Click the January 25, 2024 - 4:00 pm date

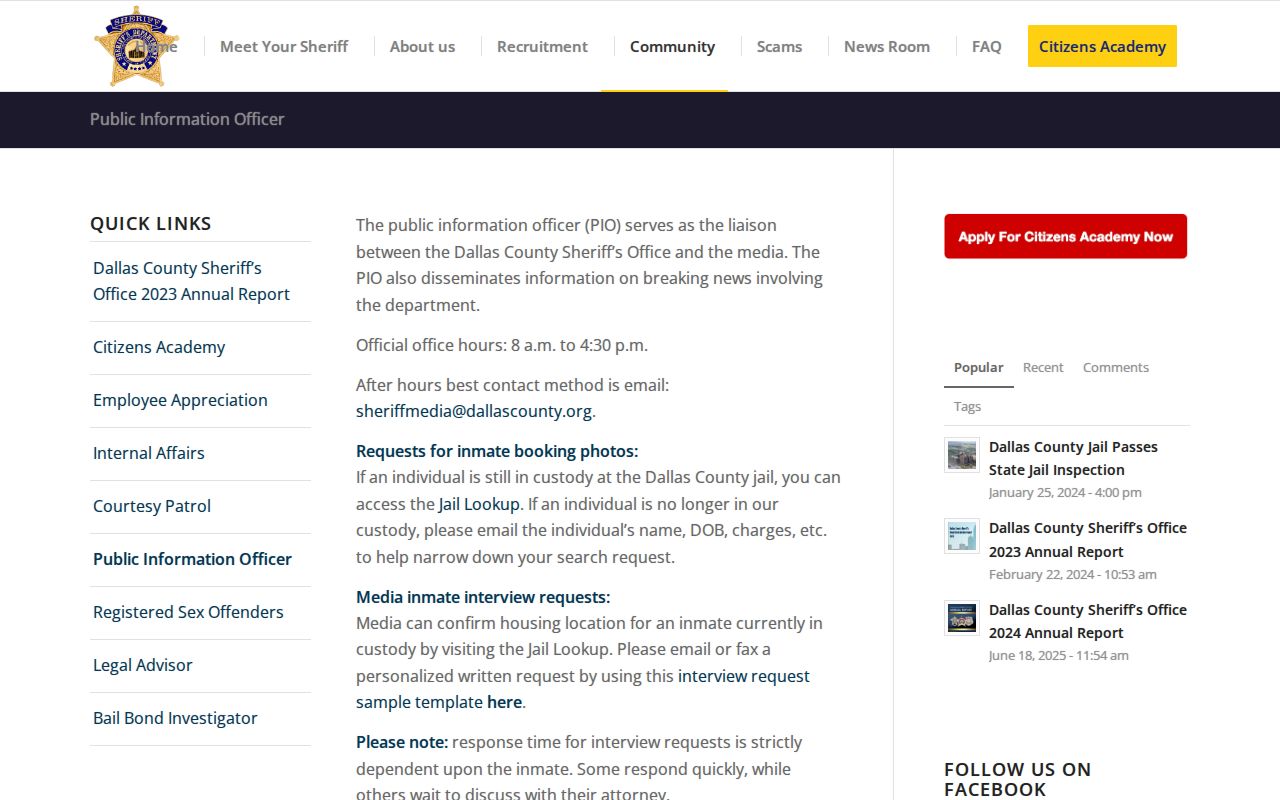coord(1065,492)
